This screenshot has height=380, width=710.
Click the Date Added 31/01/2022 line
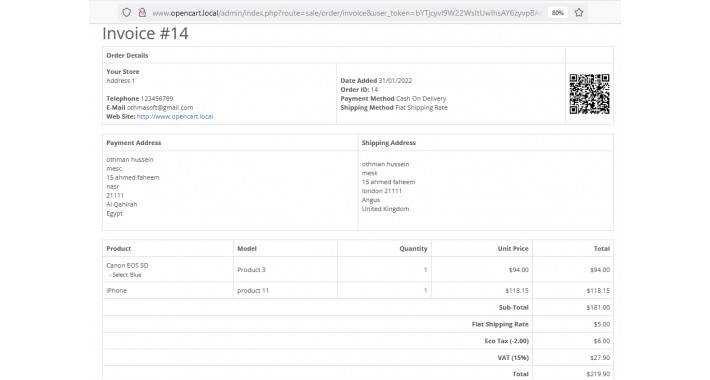[x=376, y=81]
